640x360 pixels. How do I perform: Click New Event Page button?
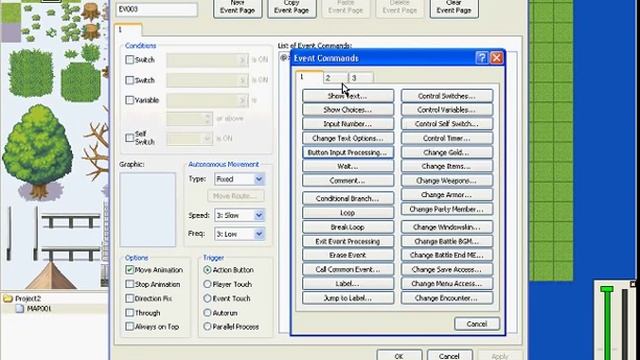[238, 8]
